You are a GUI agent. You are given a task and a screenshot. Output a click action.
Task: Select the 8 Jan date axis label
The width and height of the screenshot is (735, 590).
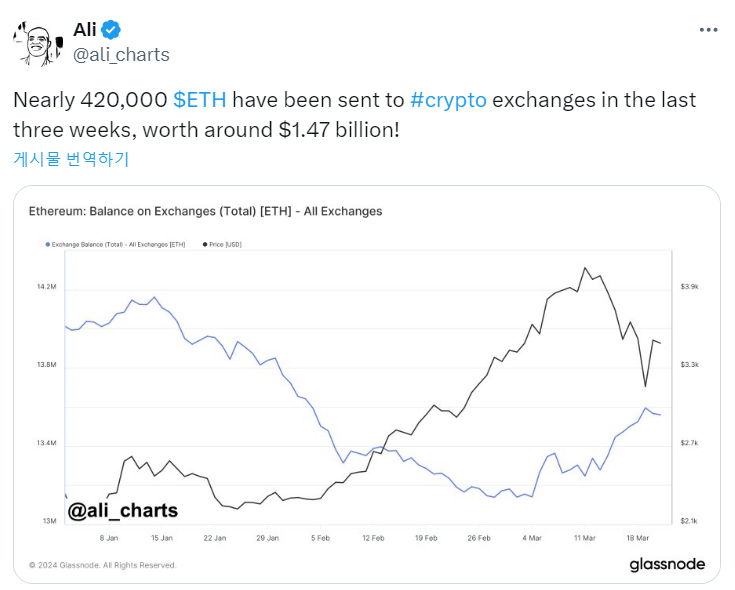(108, 538)
